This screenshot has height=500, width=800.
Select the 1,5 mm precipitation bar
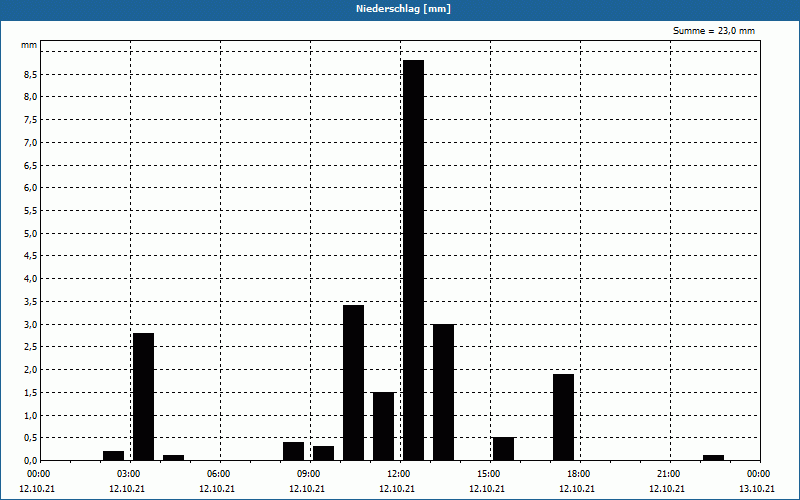[384, 427]
